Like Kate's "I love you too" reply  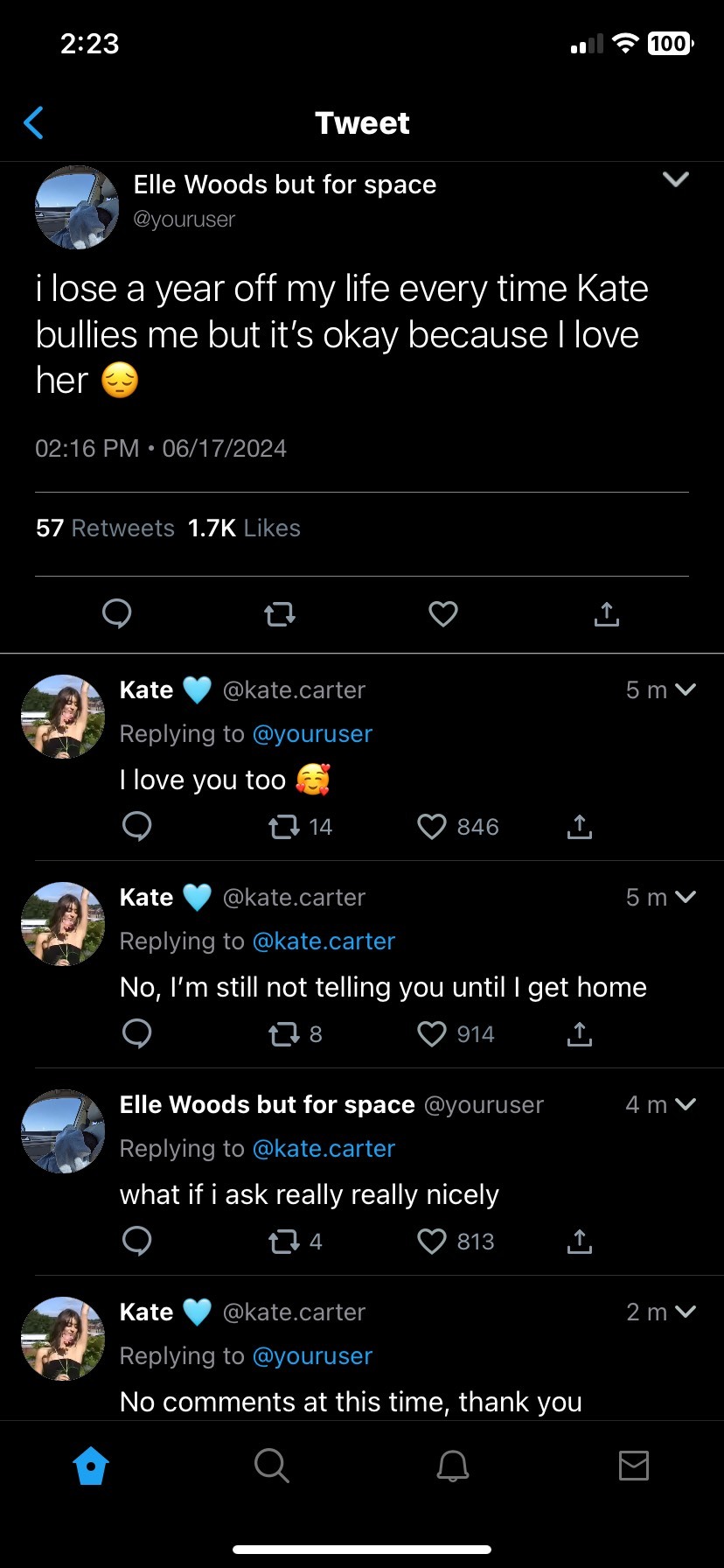tap(432, 827)
